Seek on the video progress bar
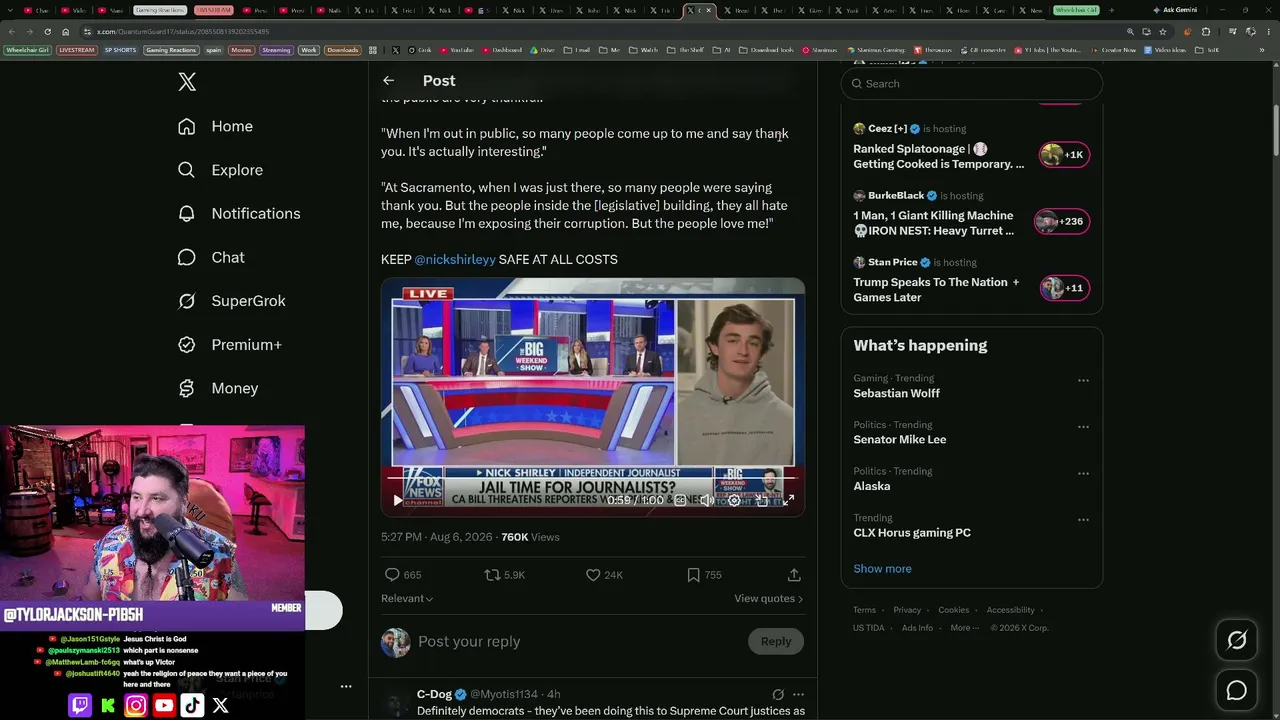 tap(592, 478)
